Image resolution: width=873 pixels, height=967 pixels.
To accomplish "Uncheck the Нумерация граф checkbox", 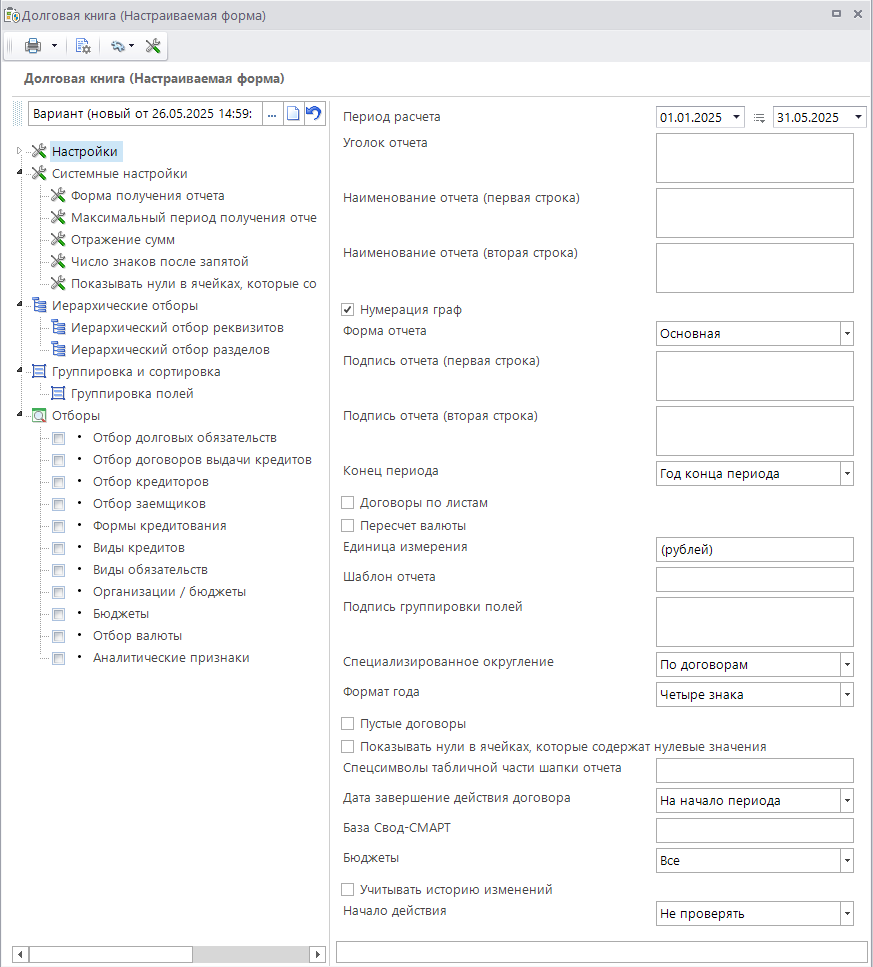I will (348, 310).
